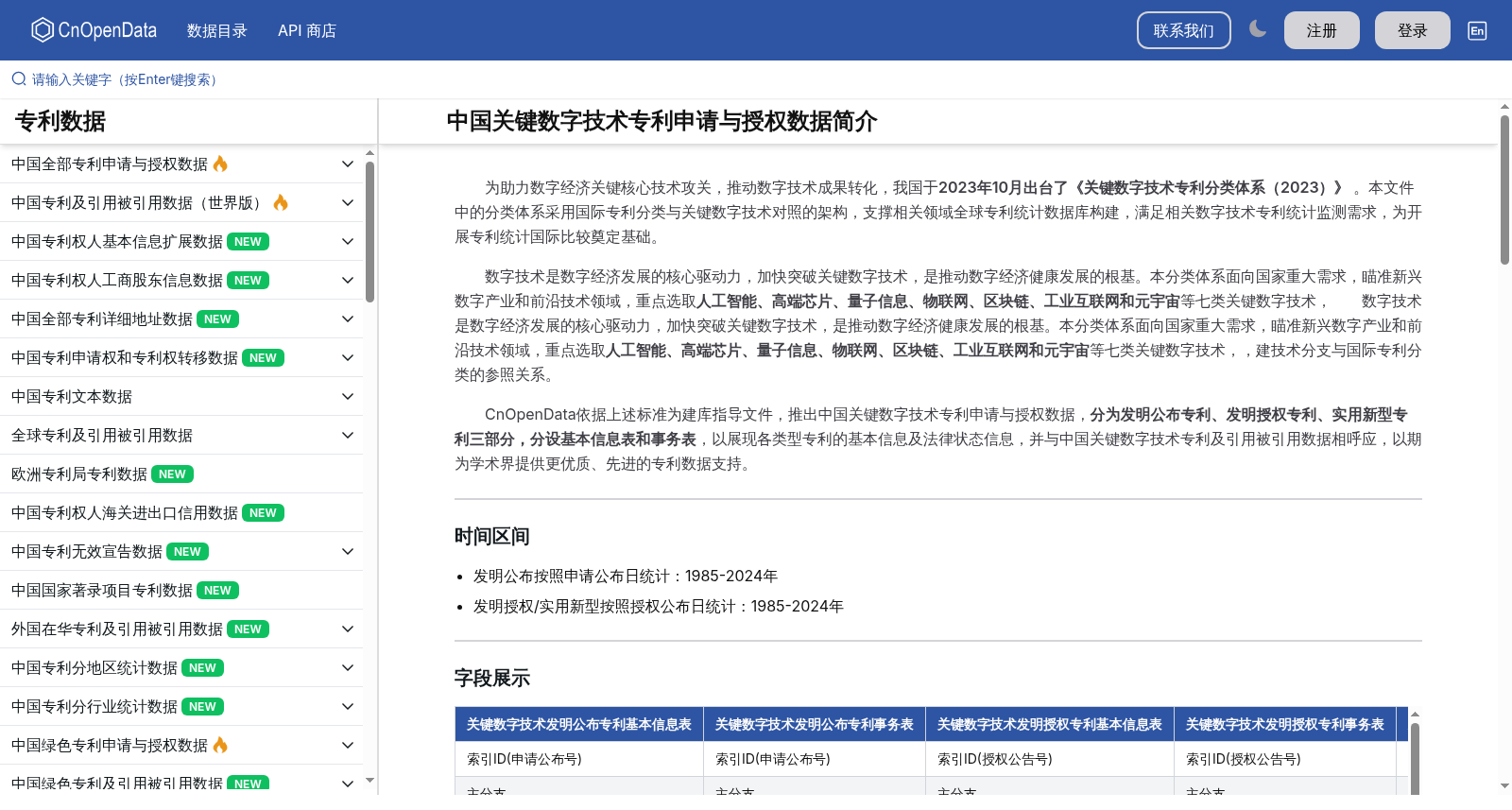Open 数据目录 menu
The image size is (1512, 810).
pos(217,30)
